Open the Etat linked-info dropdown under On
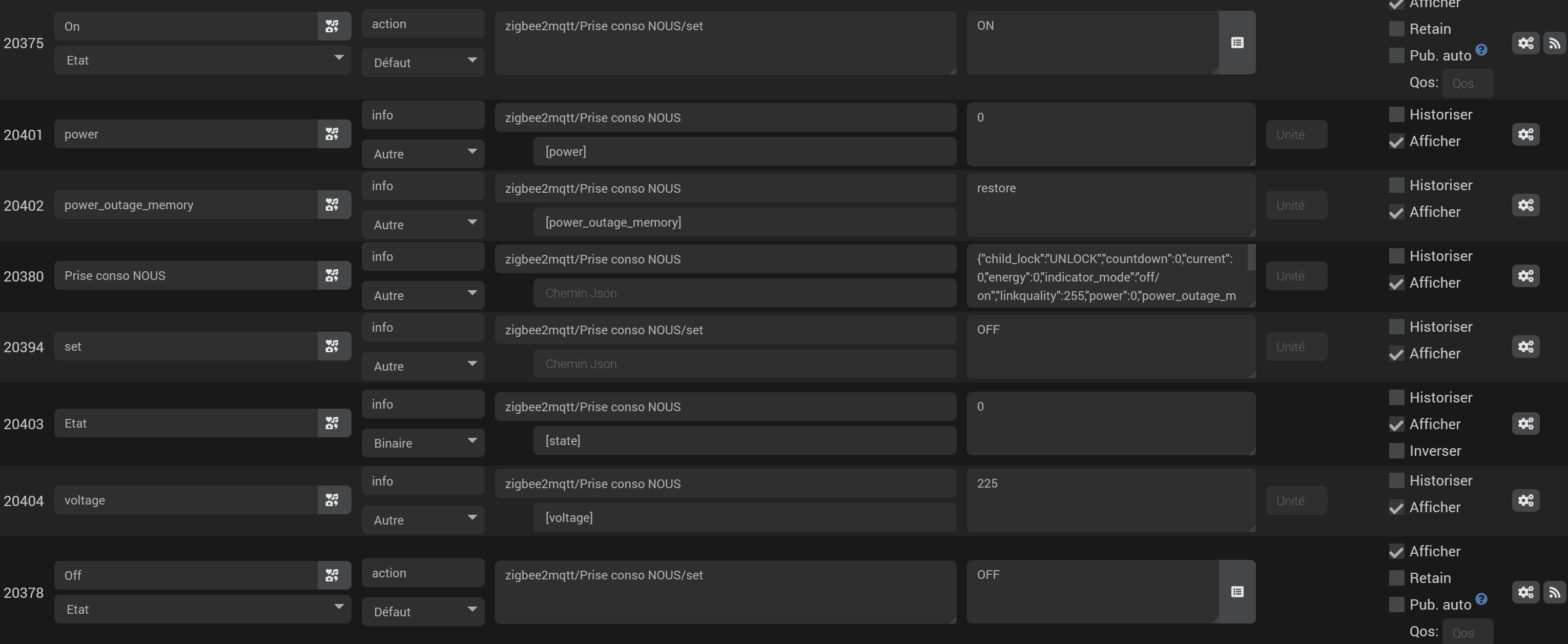This screenshot has height=644, width=1568. point(202,61)
